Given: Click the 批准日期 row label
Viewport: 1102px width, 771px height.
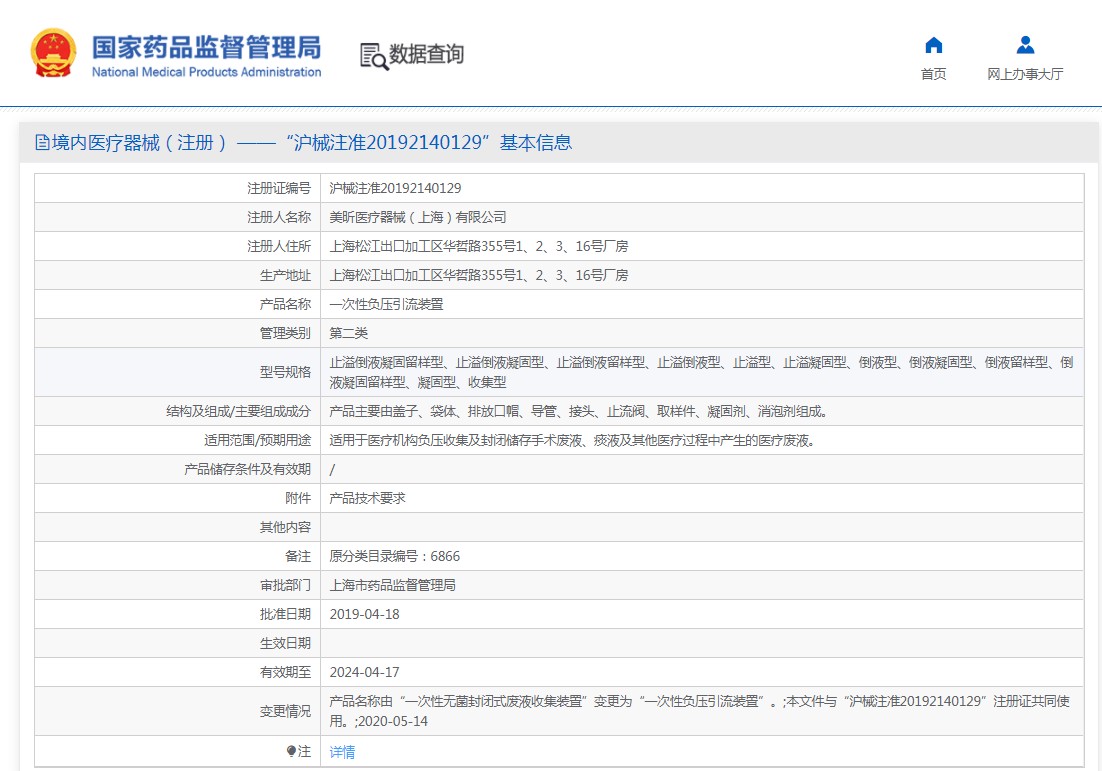Looking at the screenshot, I should pos(285,614).
